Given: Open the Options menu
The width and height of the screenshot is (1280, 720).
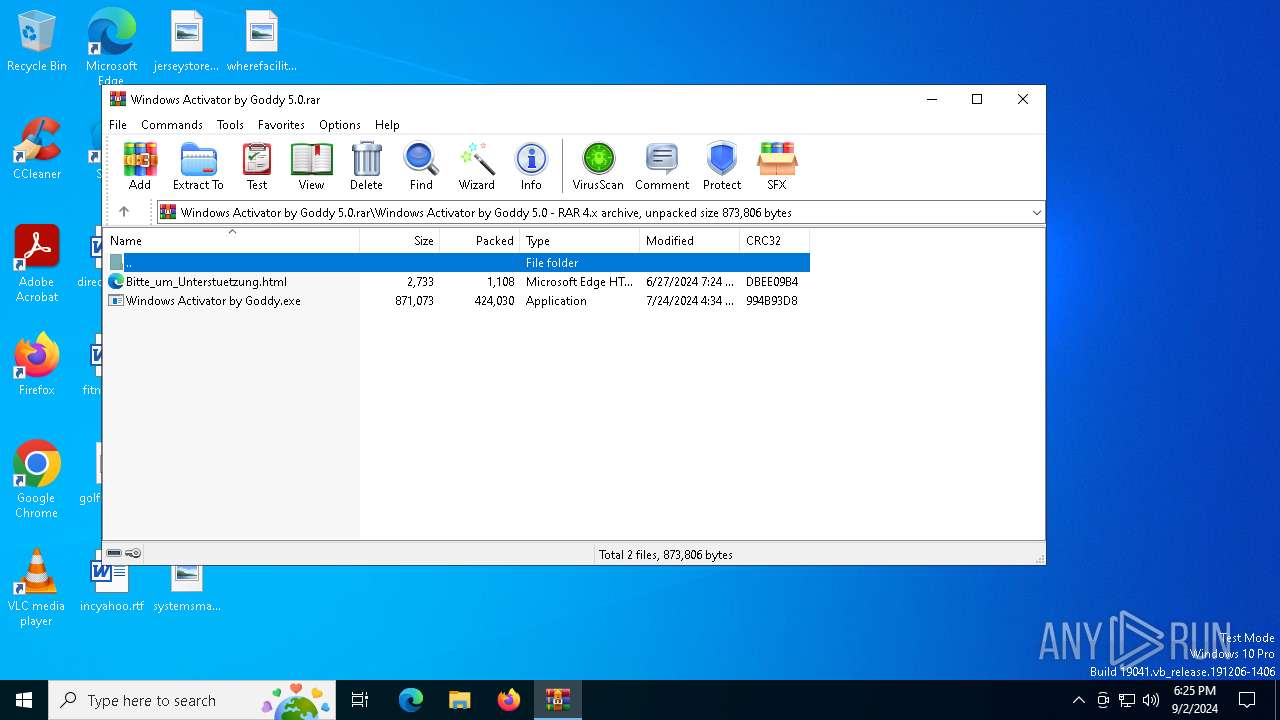Looking at the screenshot, I should click(x=340, y=125).
